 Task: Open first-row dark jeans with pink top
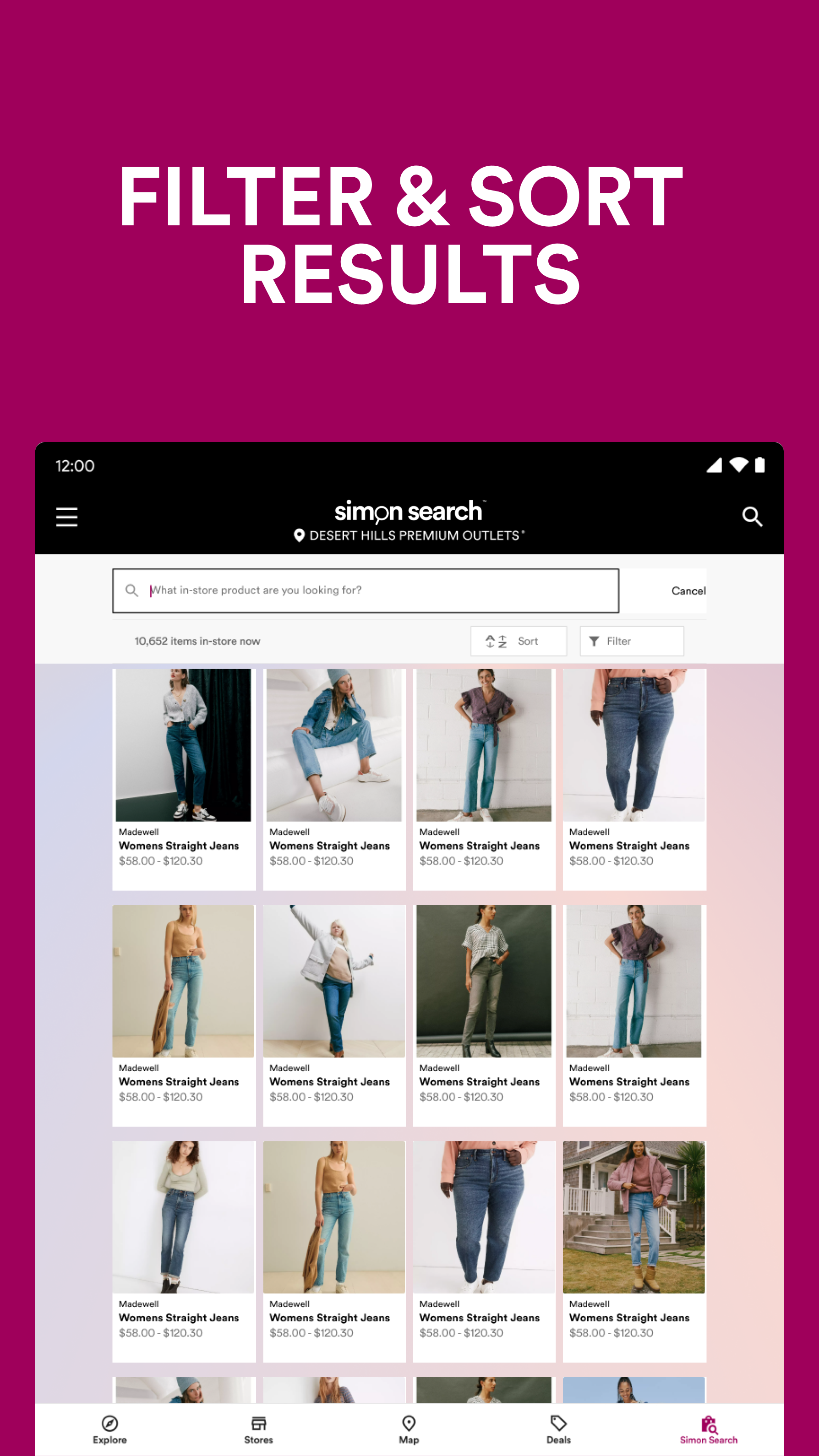click(x=634, y=780)
